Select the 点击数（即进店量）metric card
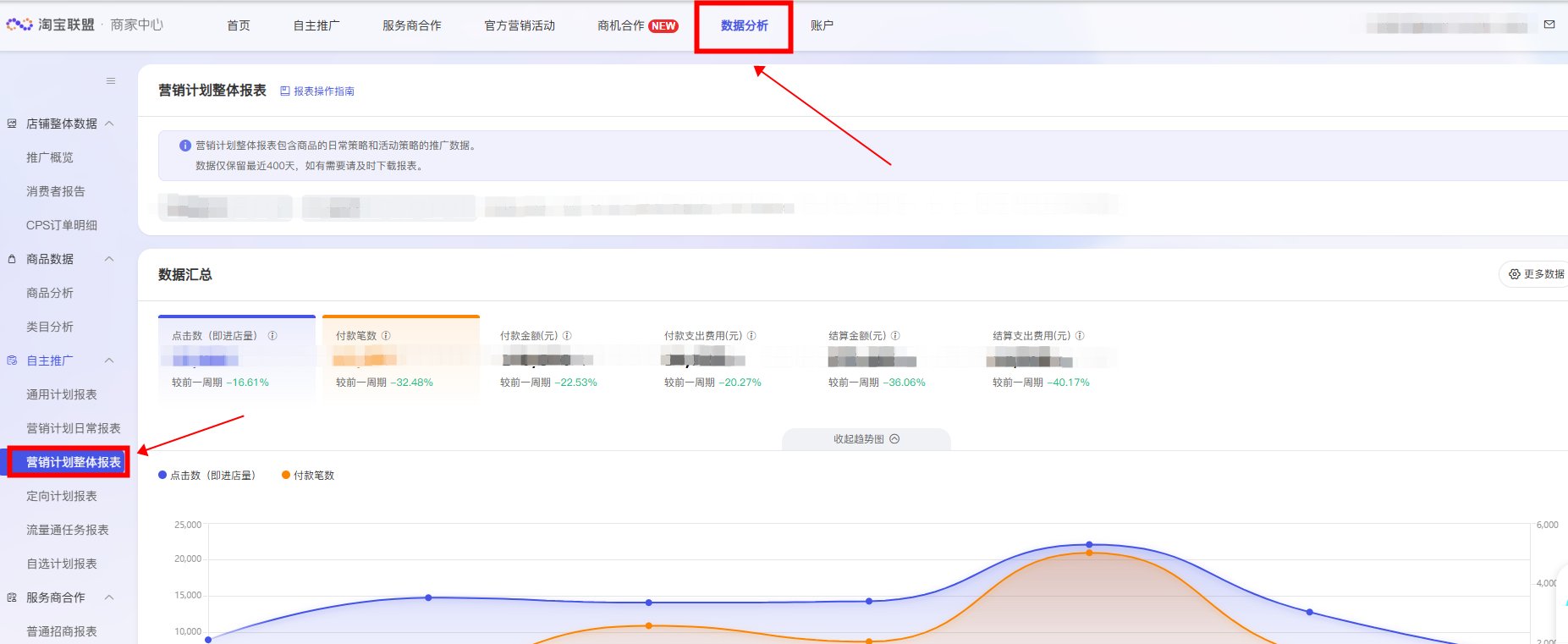 click(237, 357)
